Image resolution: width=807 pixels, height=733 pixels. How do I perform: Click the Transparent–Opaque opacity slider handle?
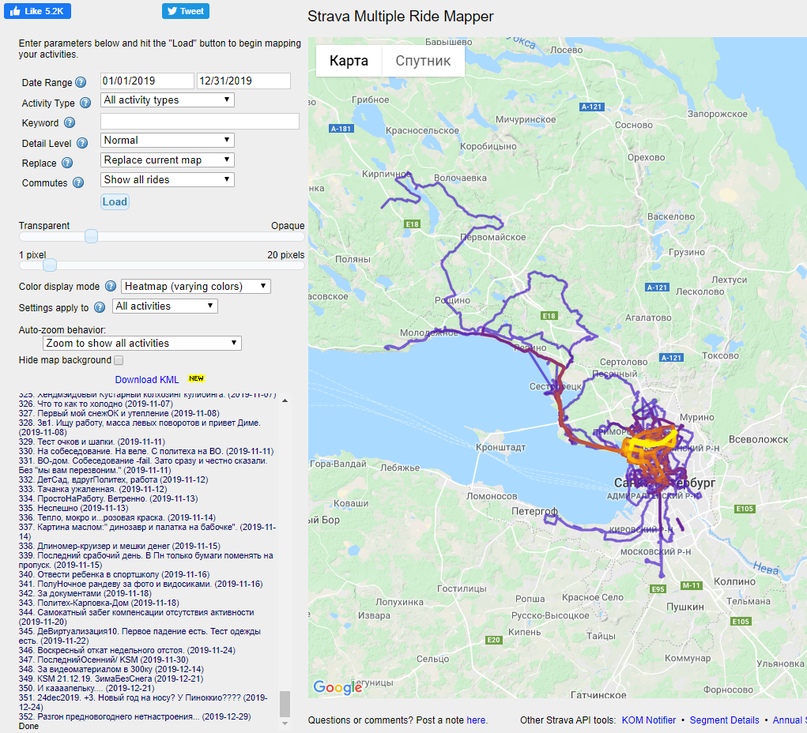coord(91,236)
